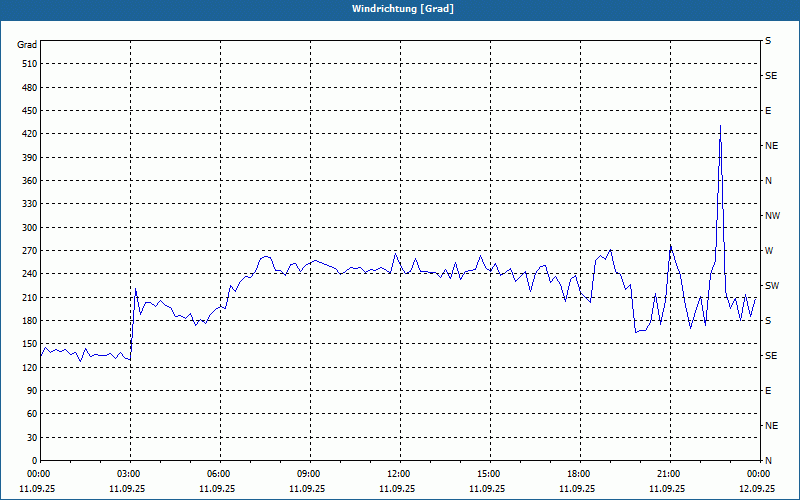Screen dimensions: 800x500
Task: Click the 12:00 time axis label
Action: tap(400, 474)
